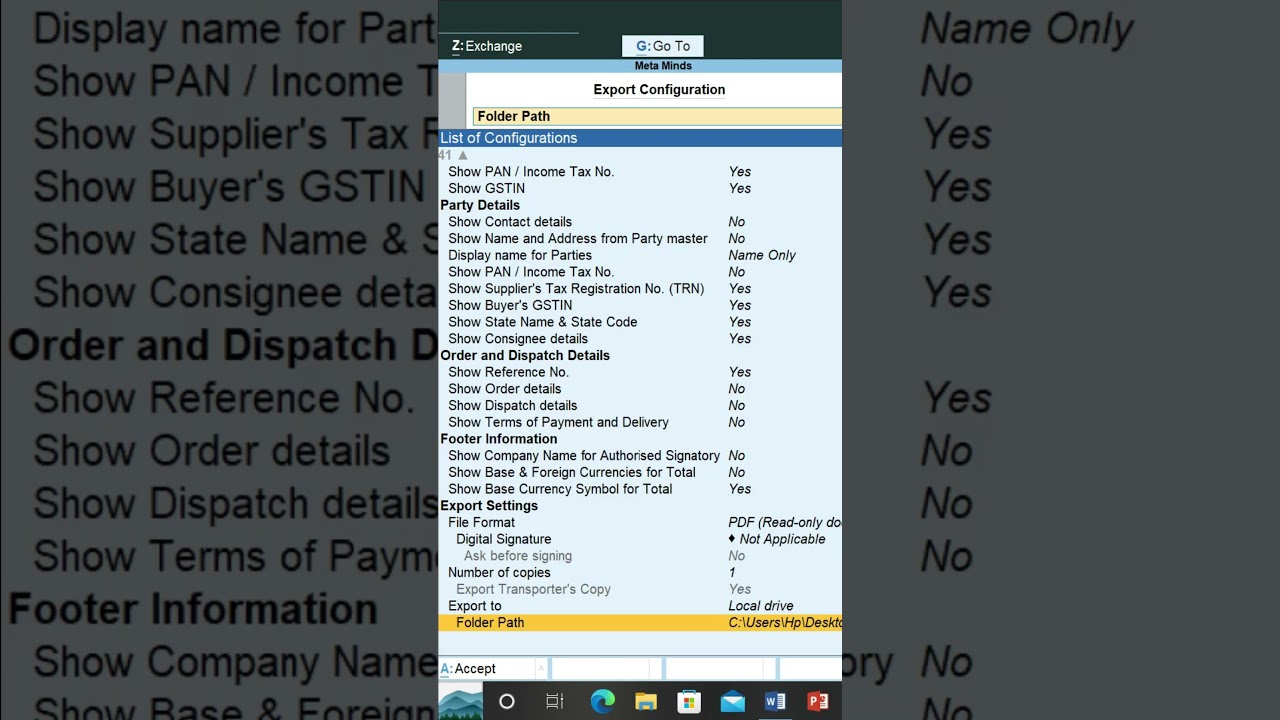Open Word from the taskbar

tap(775, 702)
